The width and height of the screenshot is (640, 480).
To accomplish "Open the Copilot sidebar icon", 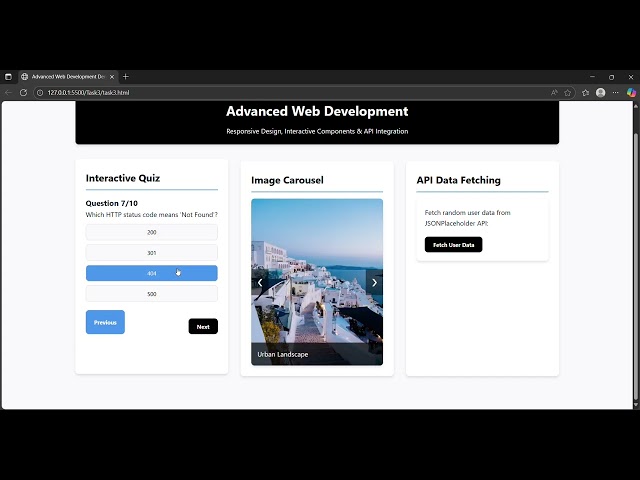I will [631, 93].
